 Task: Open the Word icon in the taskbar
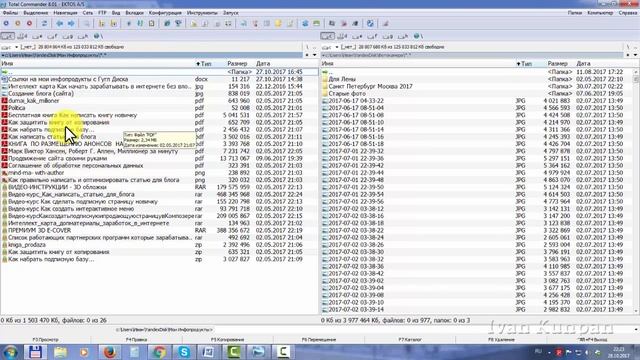(x=209, y=352)
